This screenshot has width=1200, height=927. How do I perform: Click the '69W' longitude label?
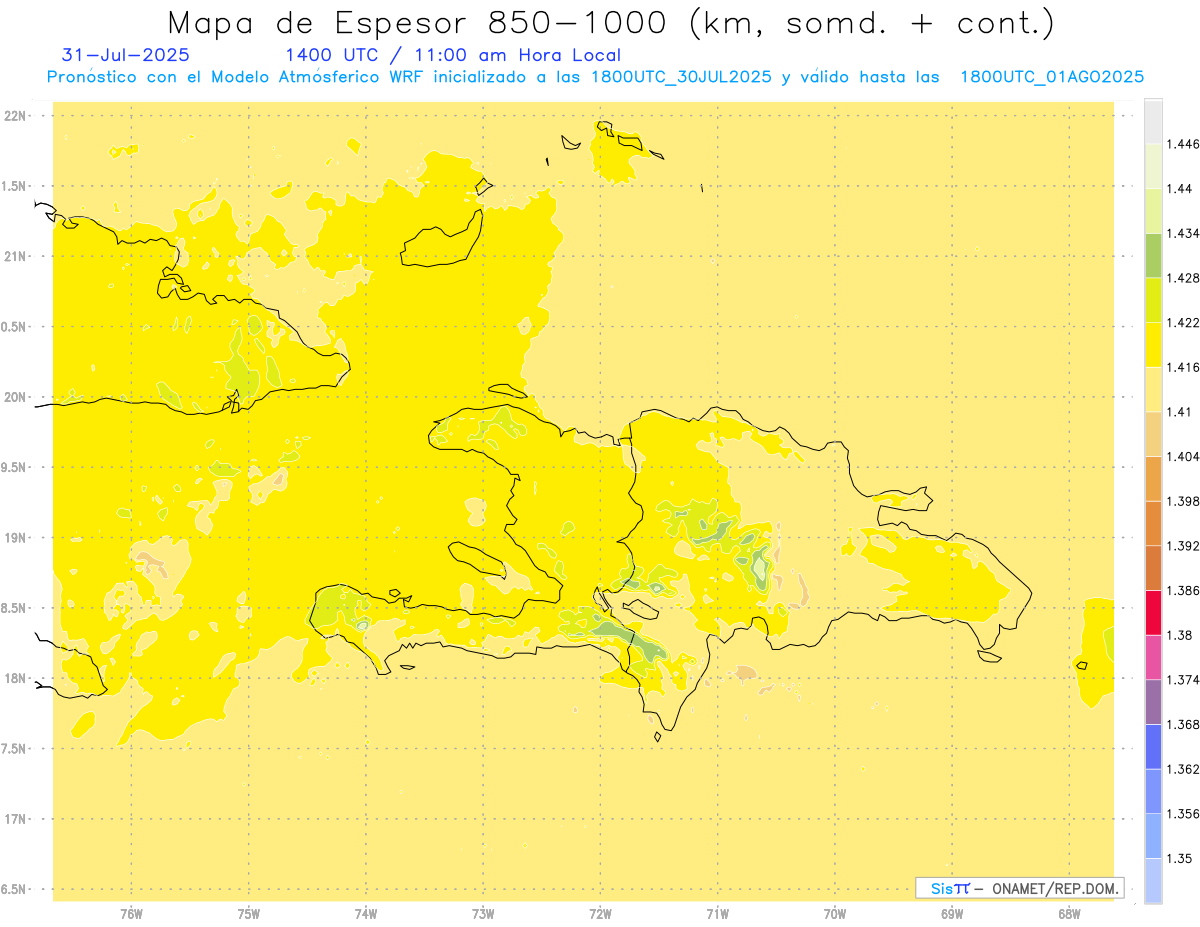(952, 914)
